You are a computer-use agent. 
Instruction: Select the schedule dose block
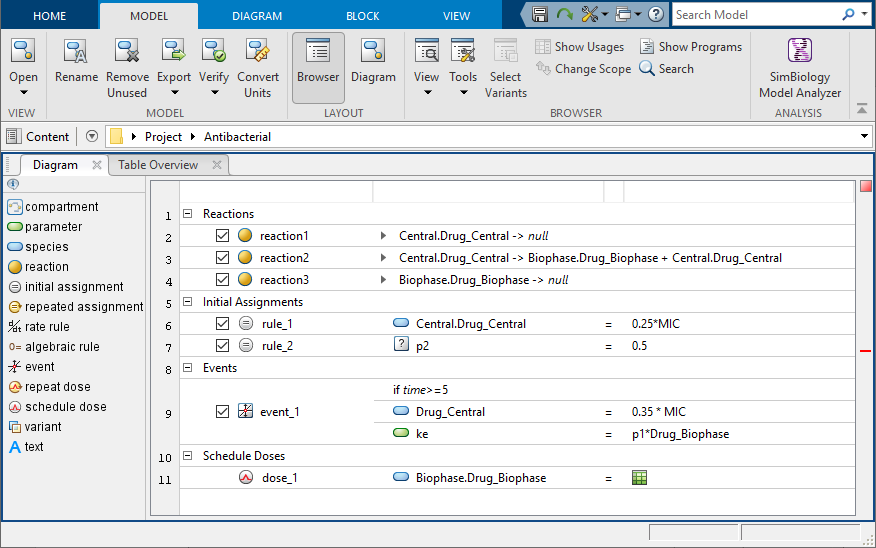click(57, 407)
